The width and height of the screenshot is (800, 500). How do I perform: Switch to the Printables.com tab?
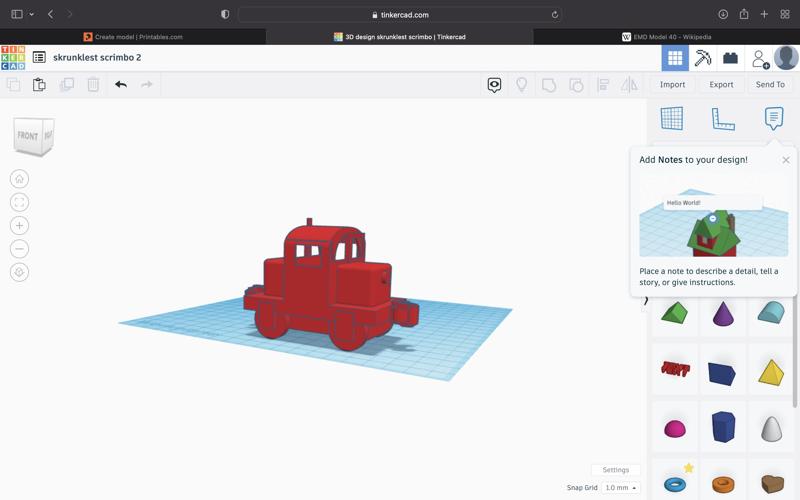(x=133, y=37)
